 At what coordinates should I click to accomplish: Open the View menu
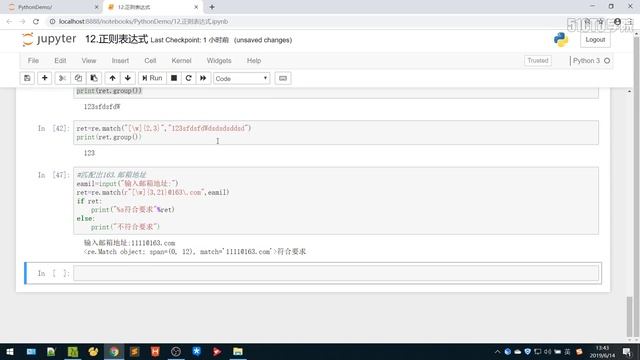(89, 60)
